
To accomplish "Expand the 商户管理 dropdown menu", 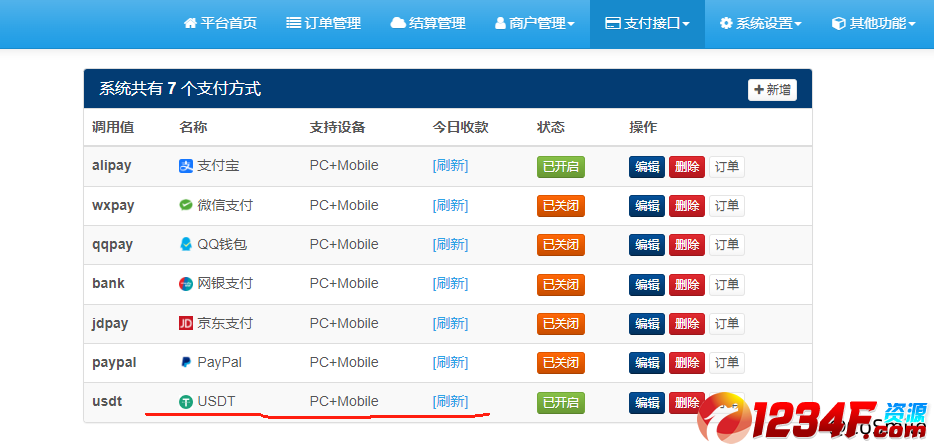I will 535,23.
